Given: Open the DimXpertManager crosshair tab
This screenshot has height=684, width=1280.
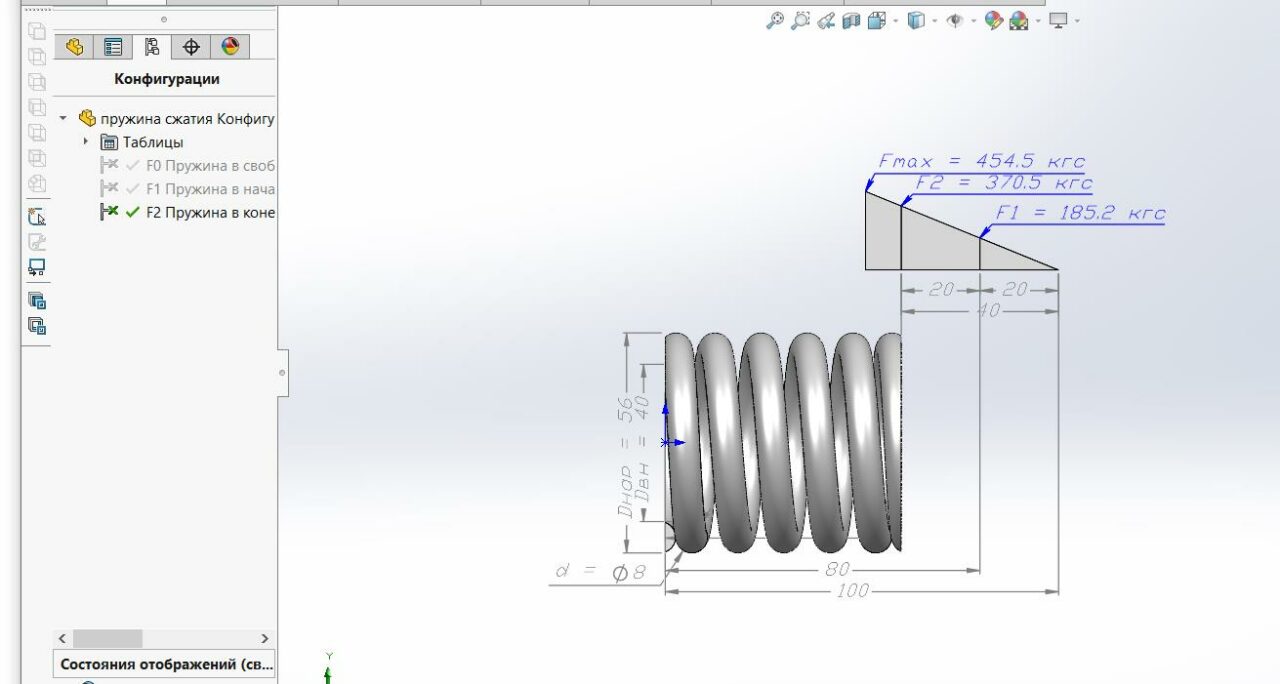Looking at the screenshot, I should 191,47.
